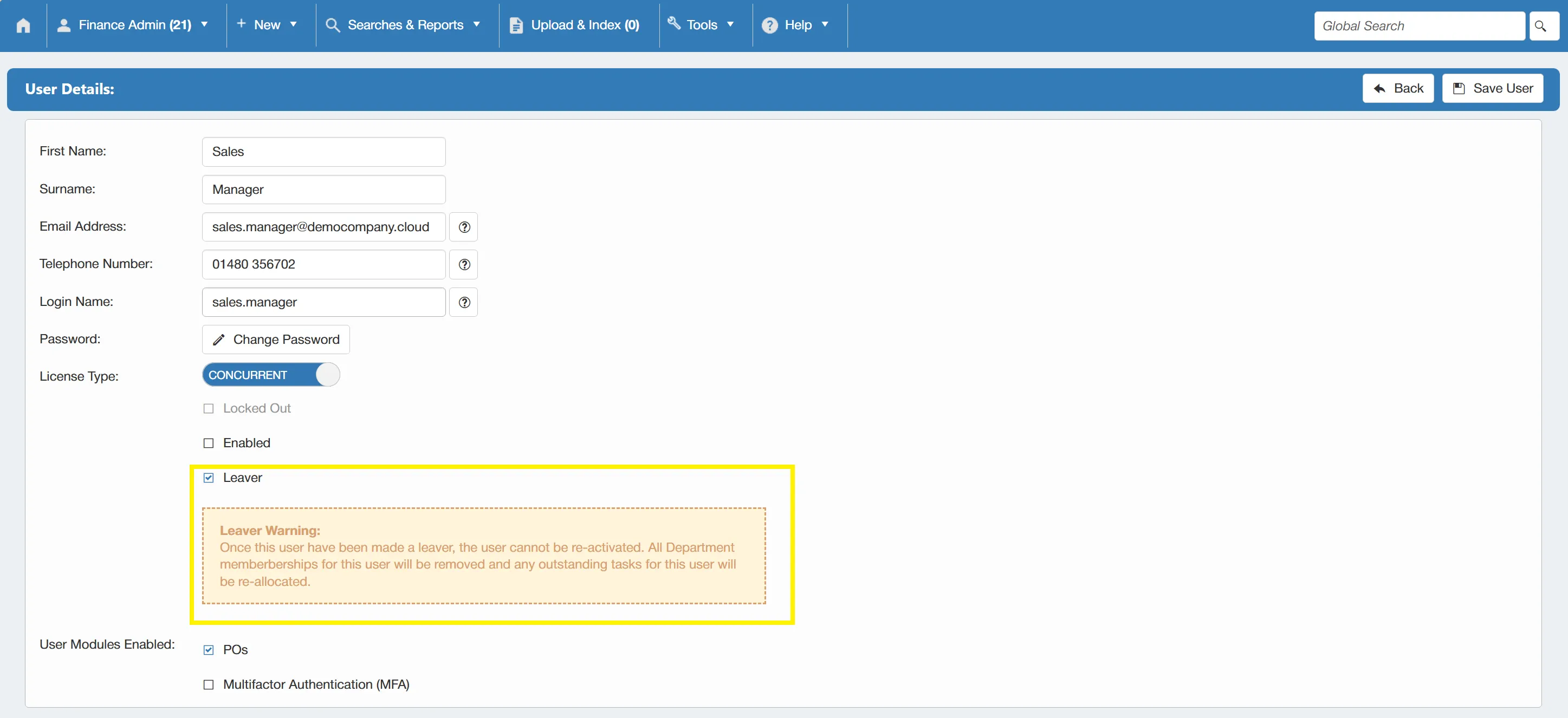The height and width of the screenshot is (718, 1568).
Task: Expand Searches & Reports dropdown arrow
Action: 477,25
